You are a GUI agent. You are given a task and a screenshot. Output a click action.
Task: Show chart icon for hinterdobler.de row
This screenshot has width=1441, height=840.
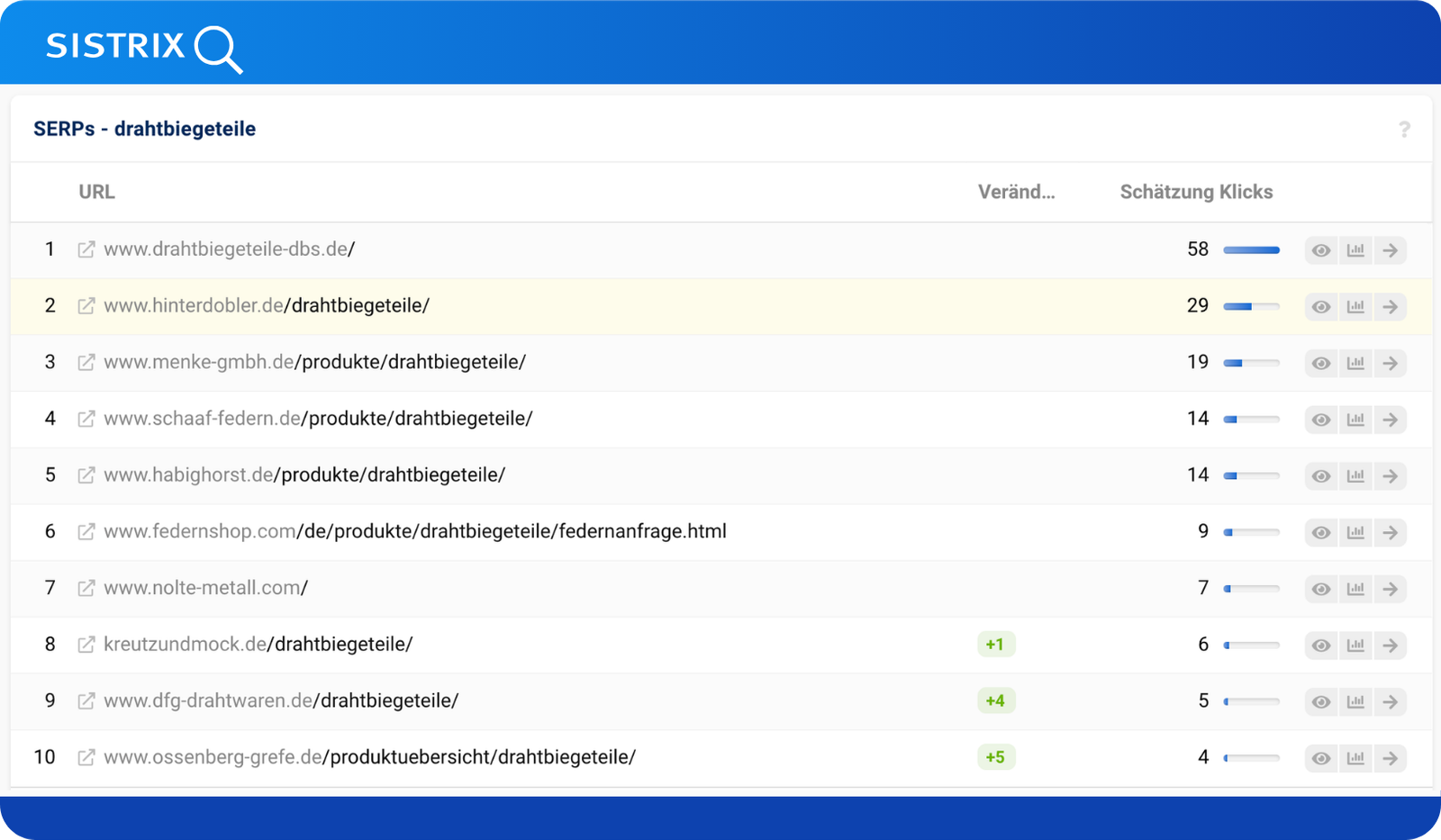click(1355, 307)
